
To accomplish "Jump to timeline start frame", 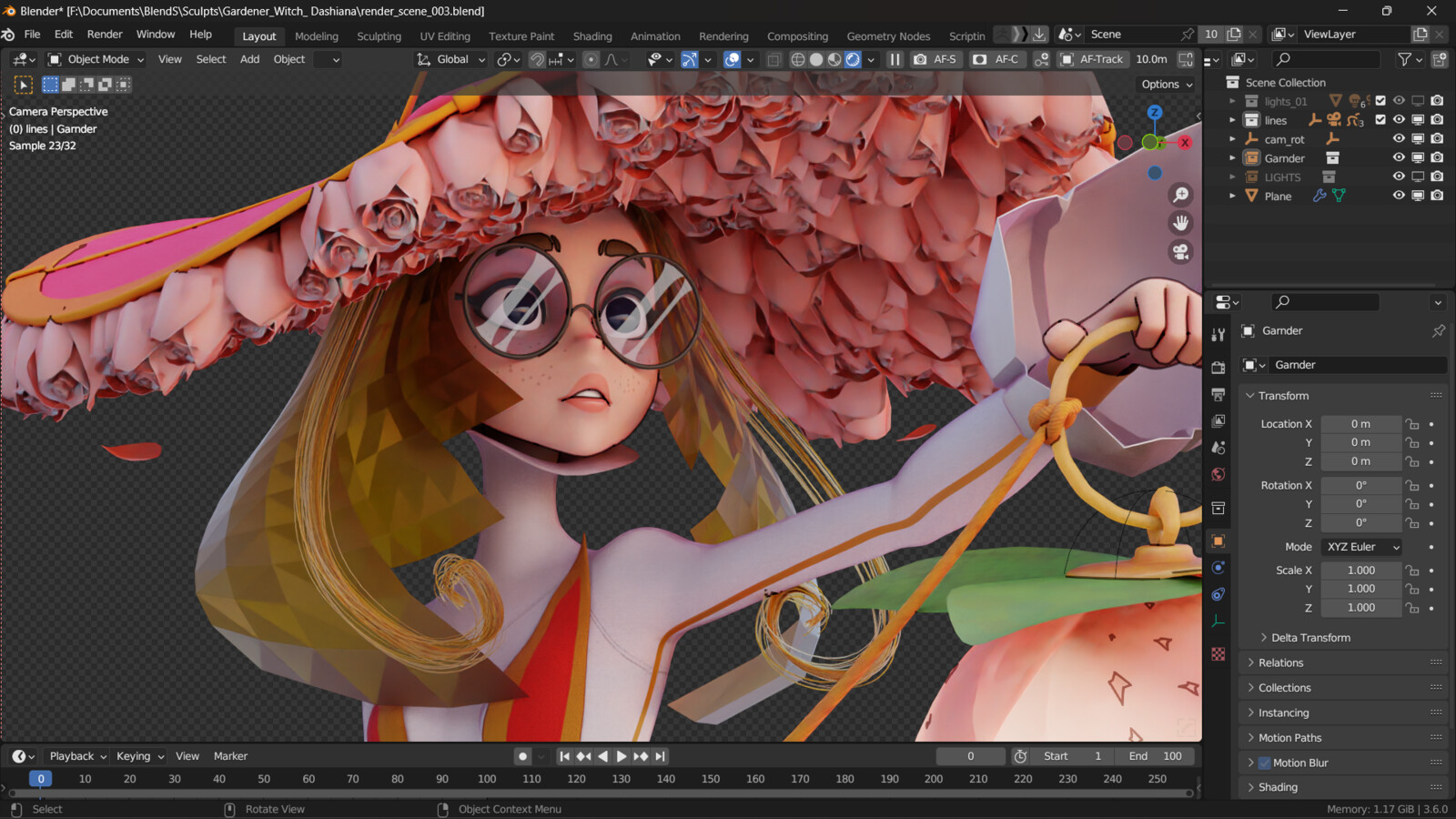I will point(564,756).
